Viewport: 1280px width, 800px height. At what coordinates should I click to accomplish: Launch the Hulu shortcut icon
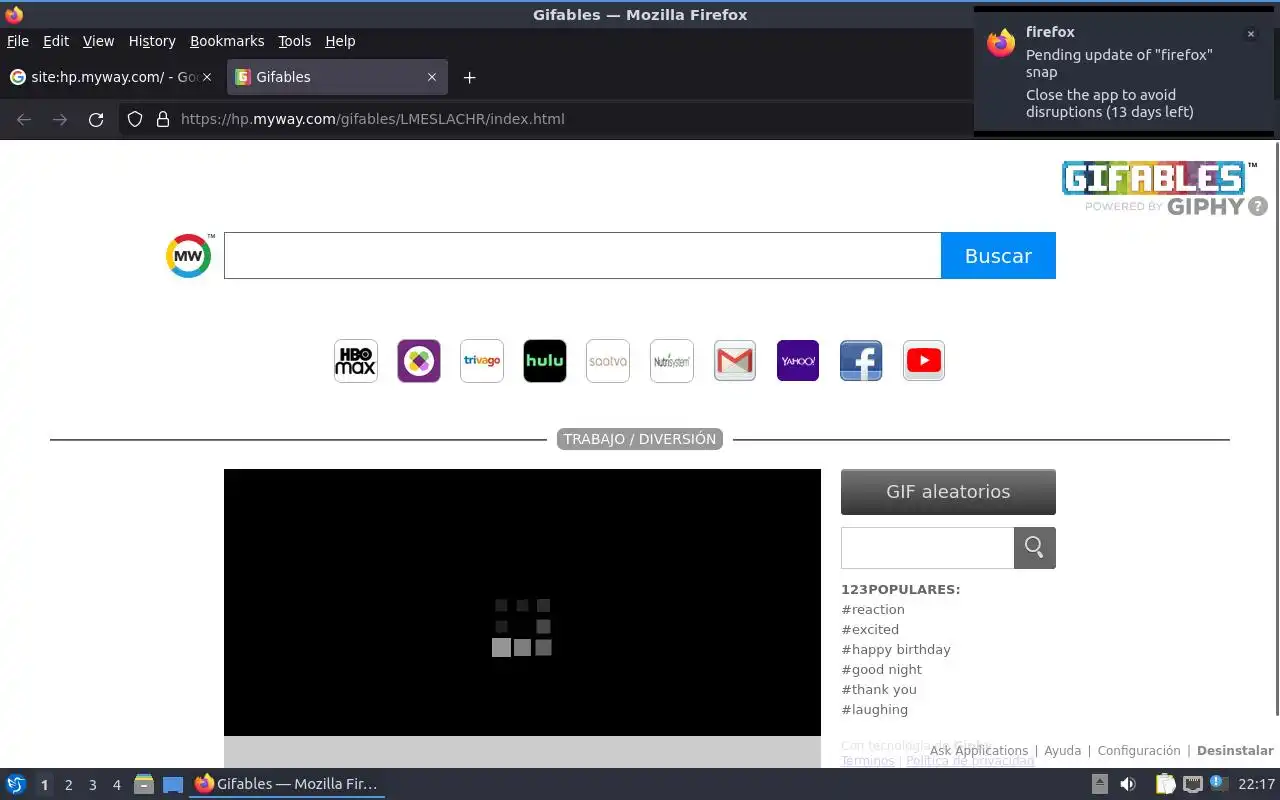pyautogui.click(x=545, y=361)
